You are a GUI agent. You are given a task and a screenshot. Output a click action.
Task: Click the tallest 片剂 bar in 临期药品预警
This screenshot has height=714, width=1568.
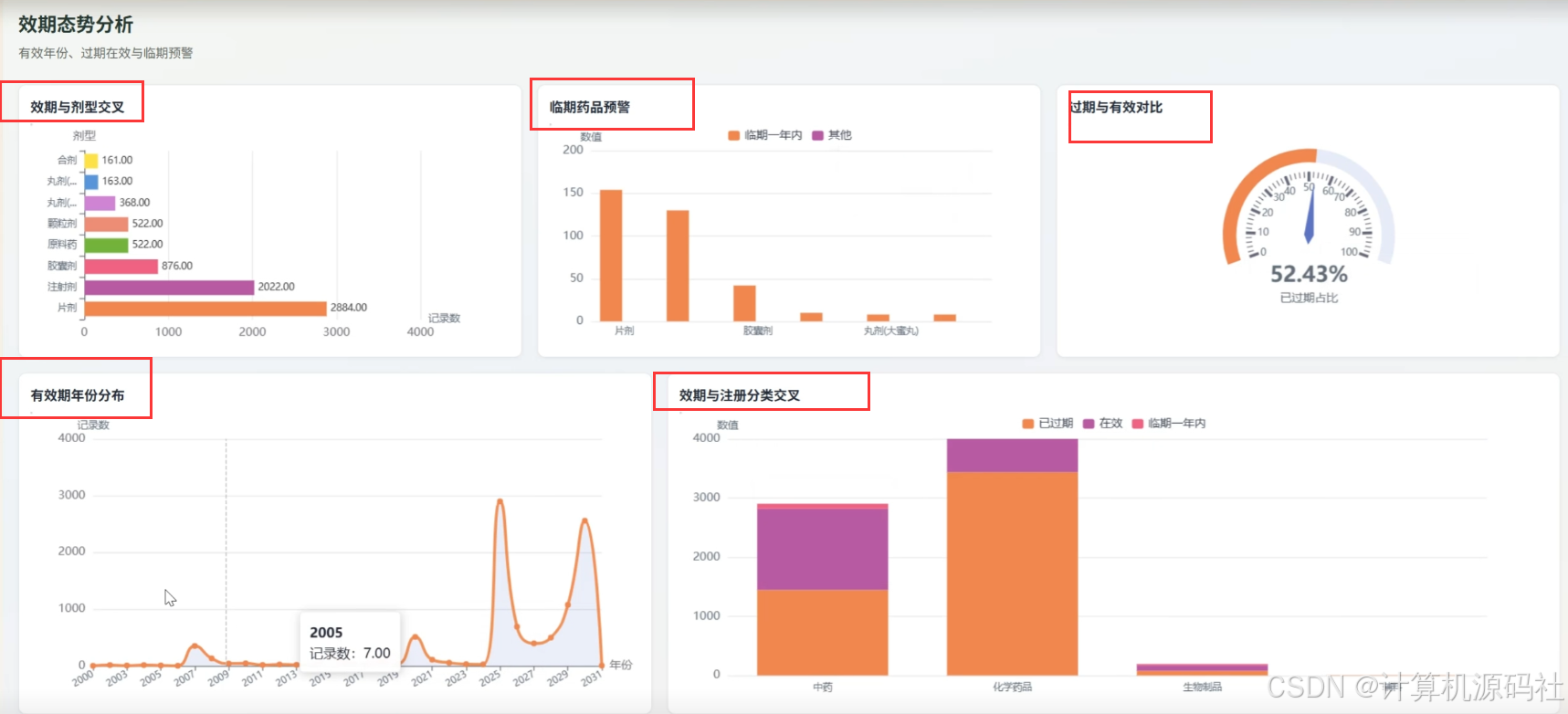611,256
